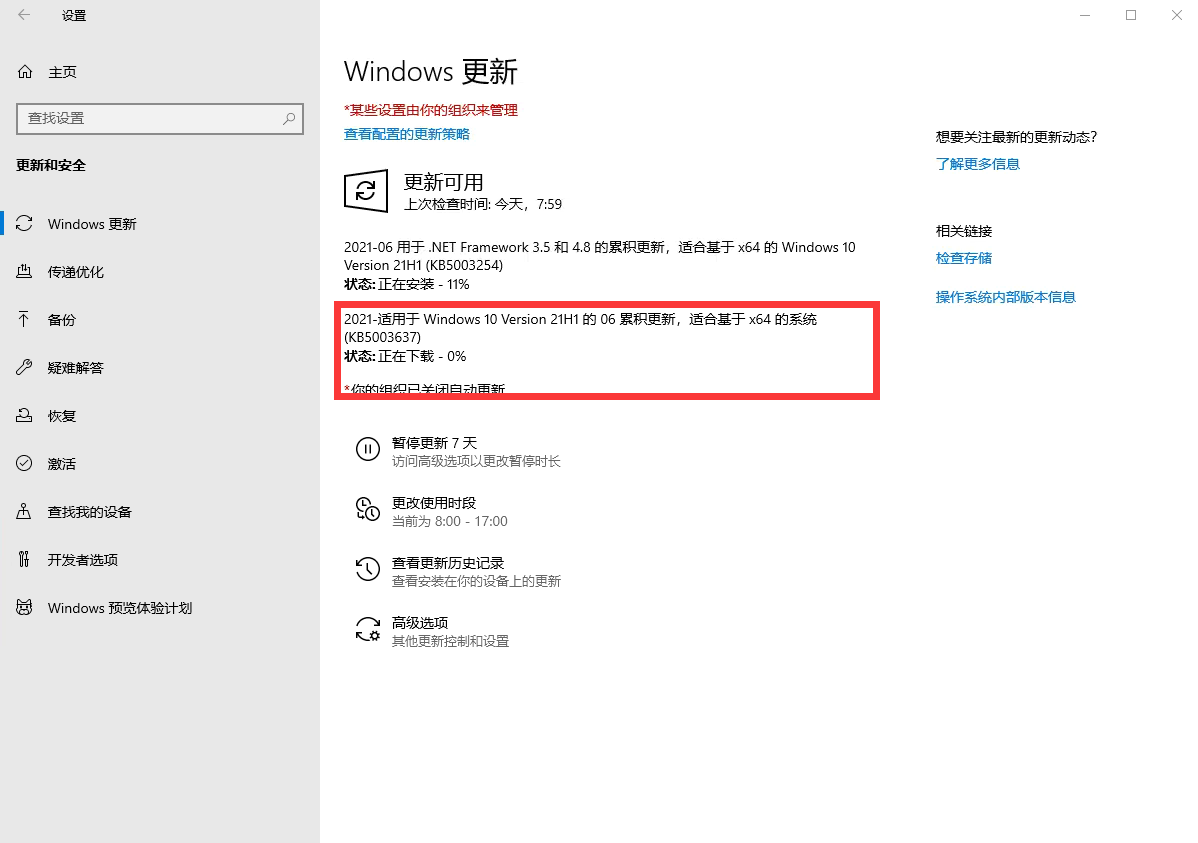The width and height of the screenshot is (1198, 843).
Task: Open 检查存储 under 相关链接
Action: point(963,257)
